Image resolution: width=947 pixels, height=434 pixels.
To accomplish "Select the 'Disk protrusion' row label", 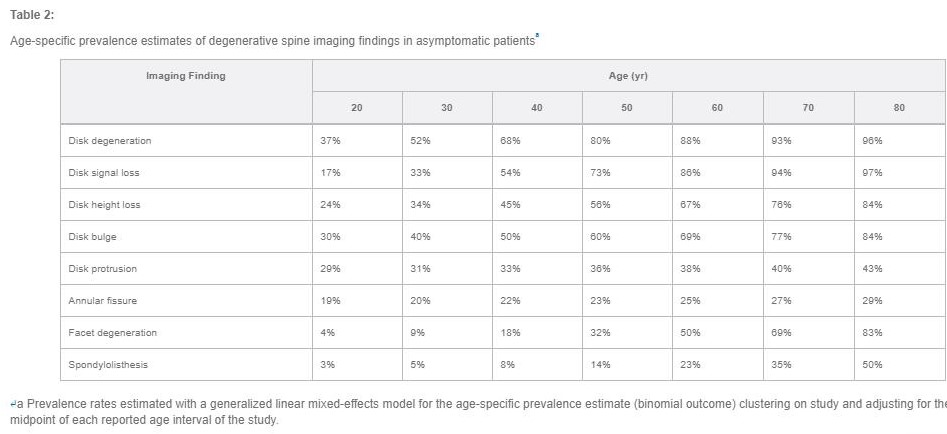I will (x=102, y=269).
